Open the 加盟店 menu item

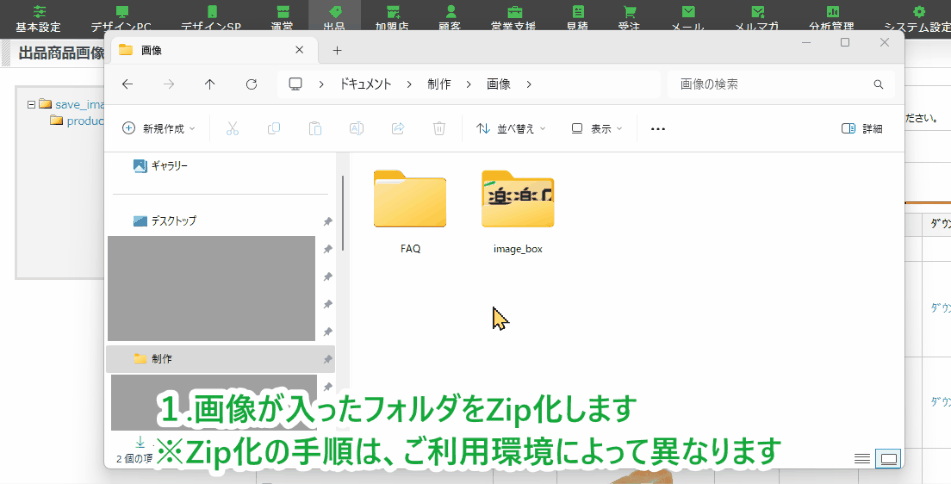pyautogui.click(x=392, y=18)
